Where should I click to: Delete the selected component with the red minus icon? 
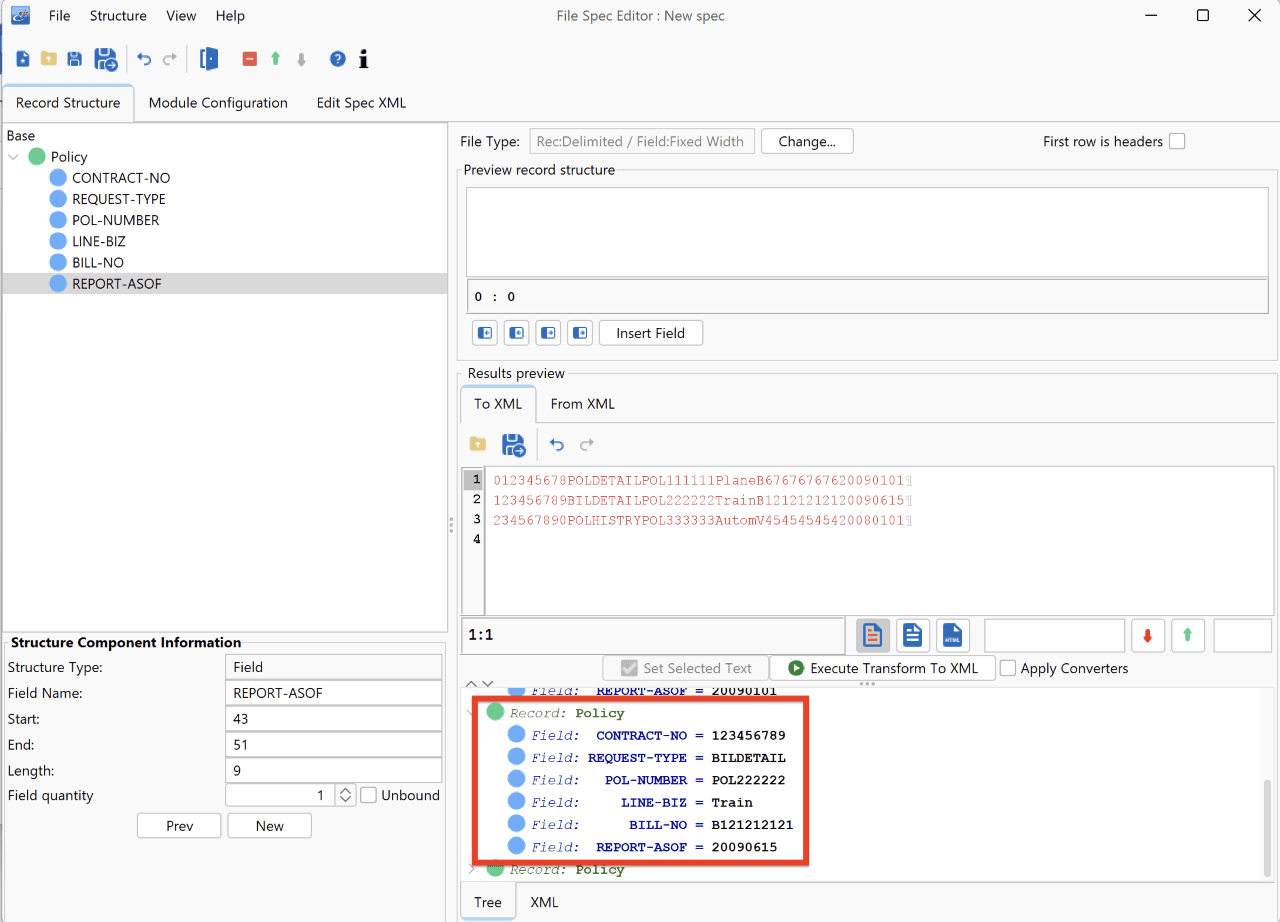[250, 59]
